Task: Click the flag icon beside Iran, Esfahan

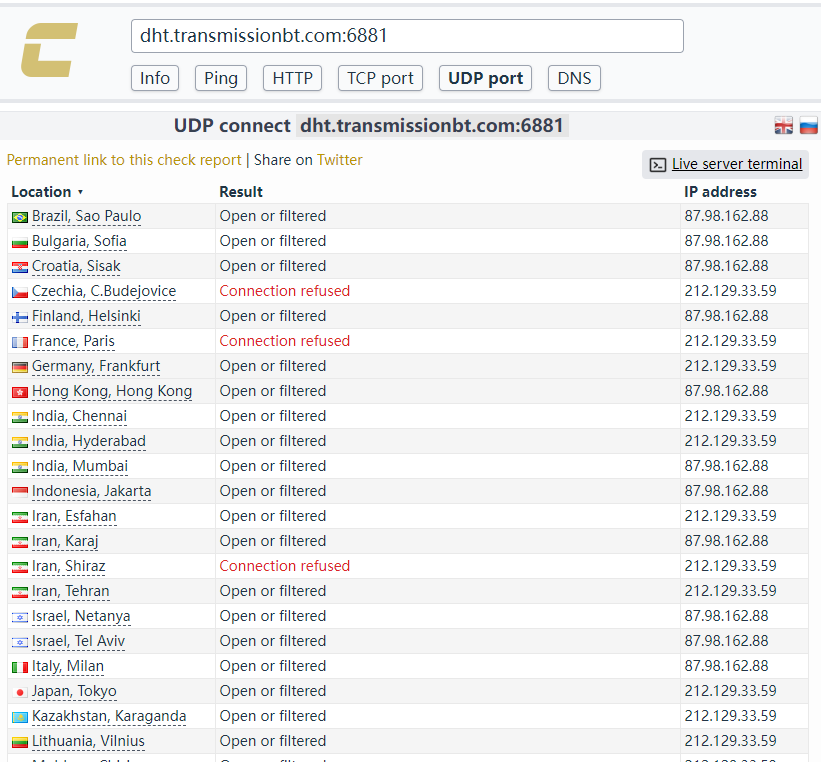Action: 20,517
